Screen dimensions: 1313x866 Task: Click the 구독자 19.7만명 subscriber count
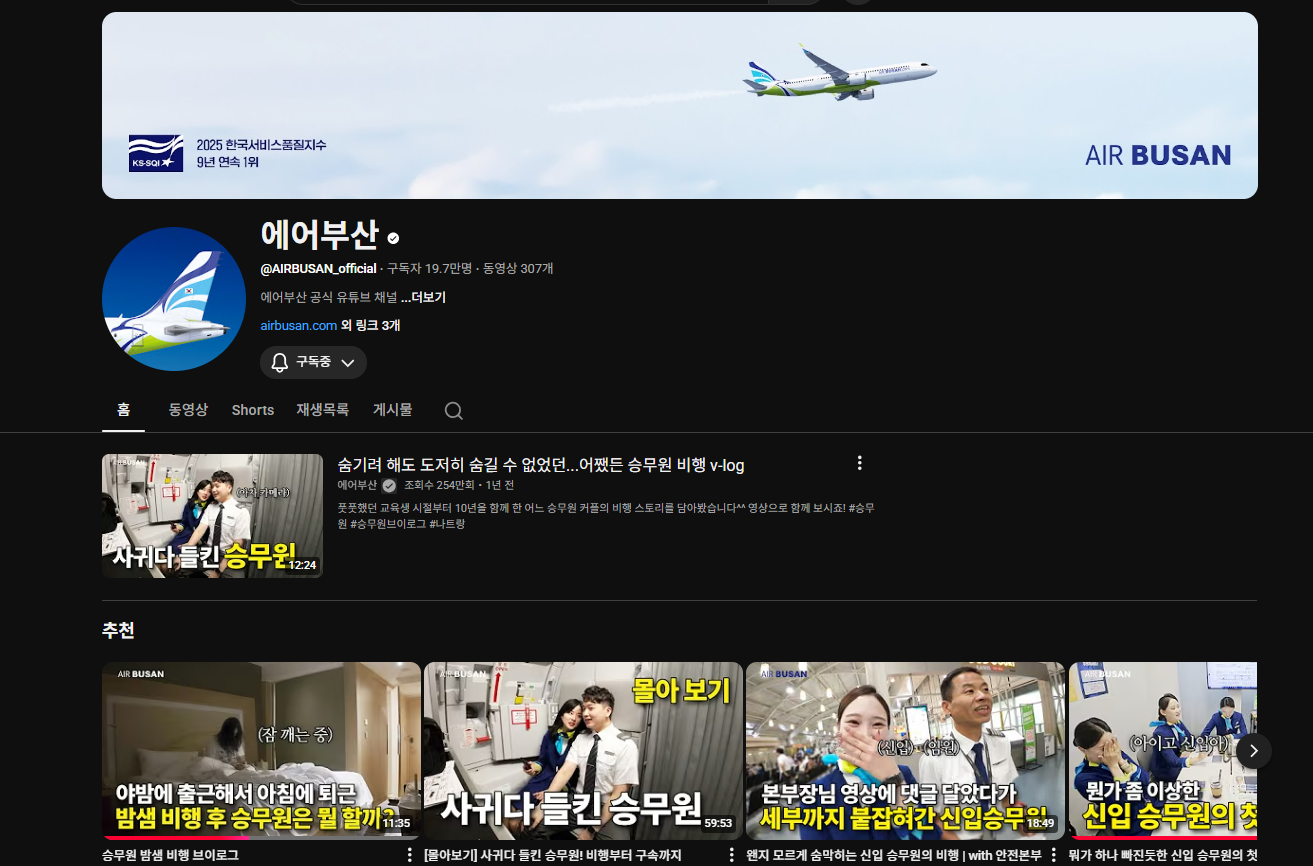pos(429,268)
